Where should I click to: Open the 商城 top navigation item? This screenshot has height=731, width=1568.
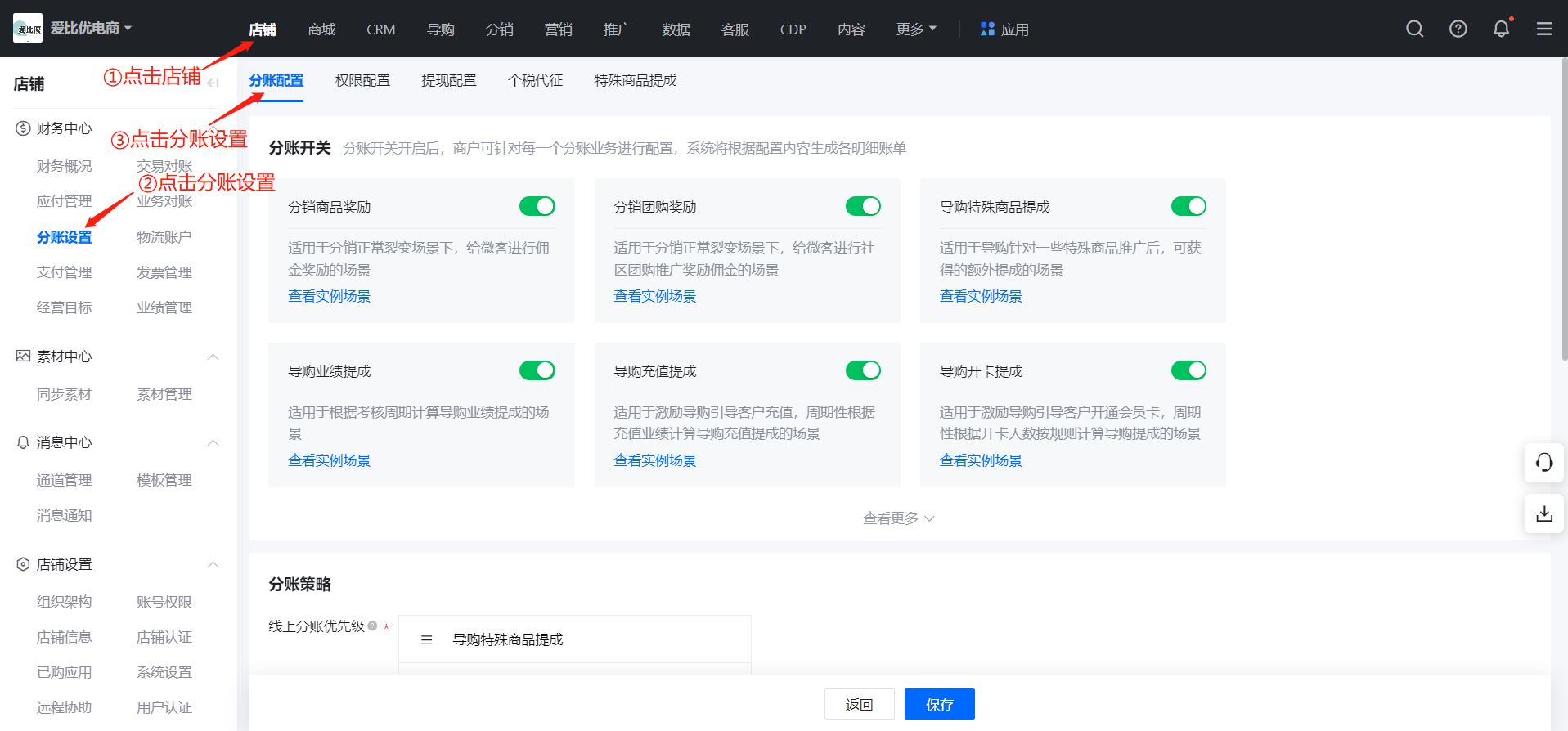(x=321, y=29)
